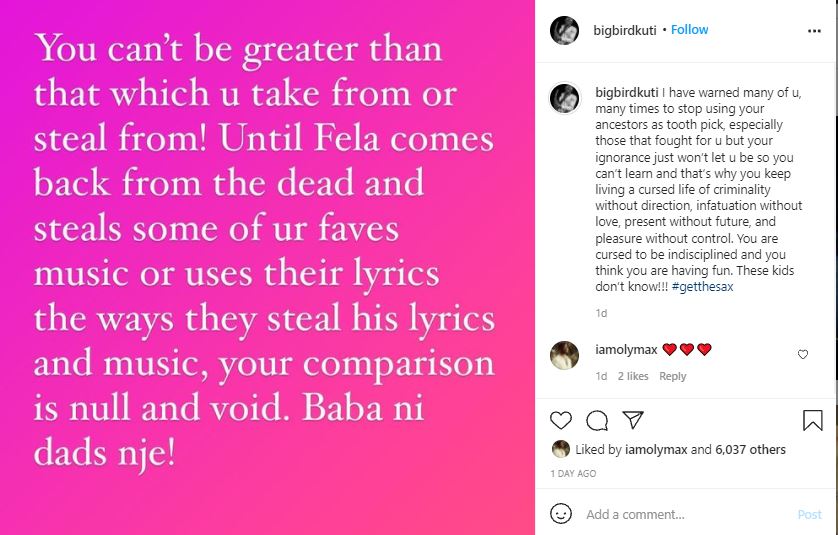Open emoji picker smiley icon
The image size is (838, 535).
coord(563,514)
